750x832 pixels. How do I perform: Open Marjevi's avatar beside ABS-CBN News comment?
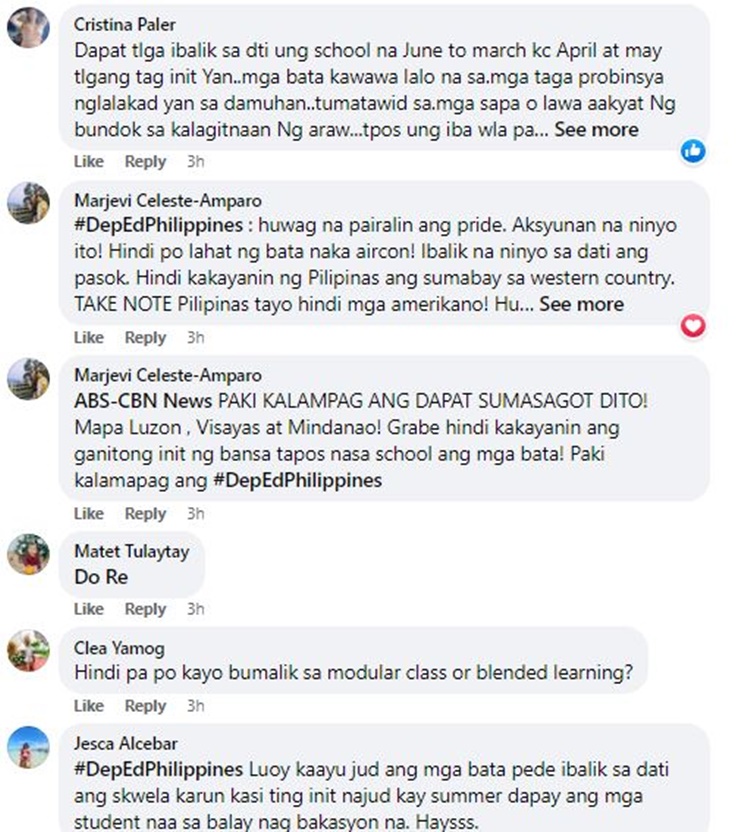click(x=28, y=378)
